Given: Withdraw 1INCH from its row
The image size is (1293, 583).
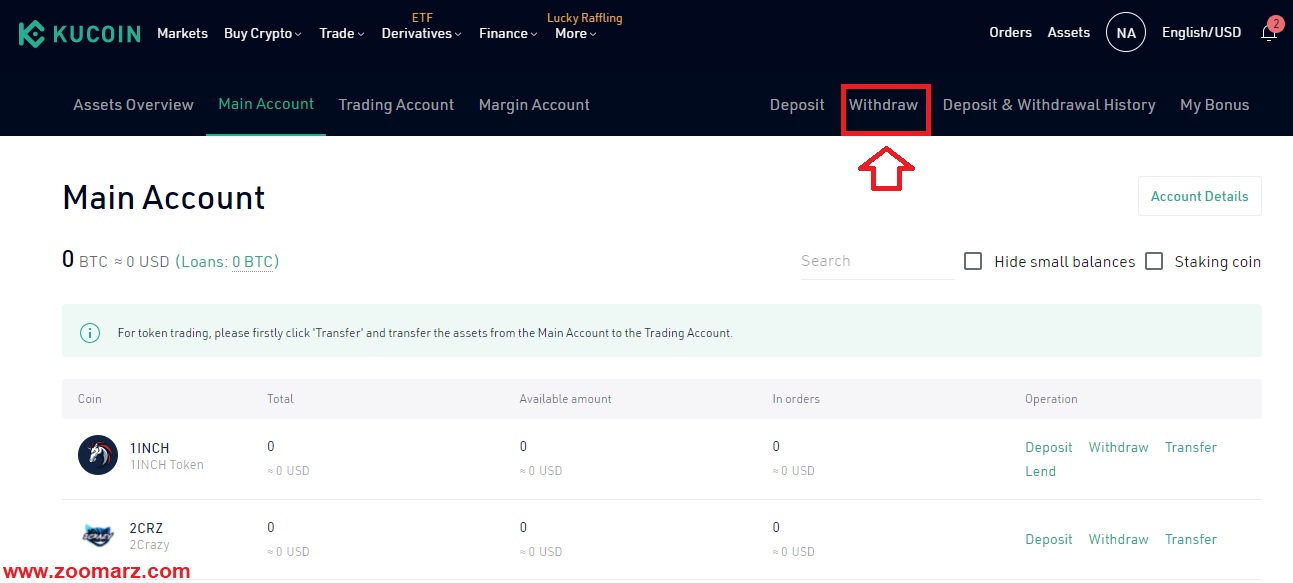Looking at the screenshot, I should (1118, 447).
